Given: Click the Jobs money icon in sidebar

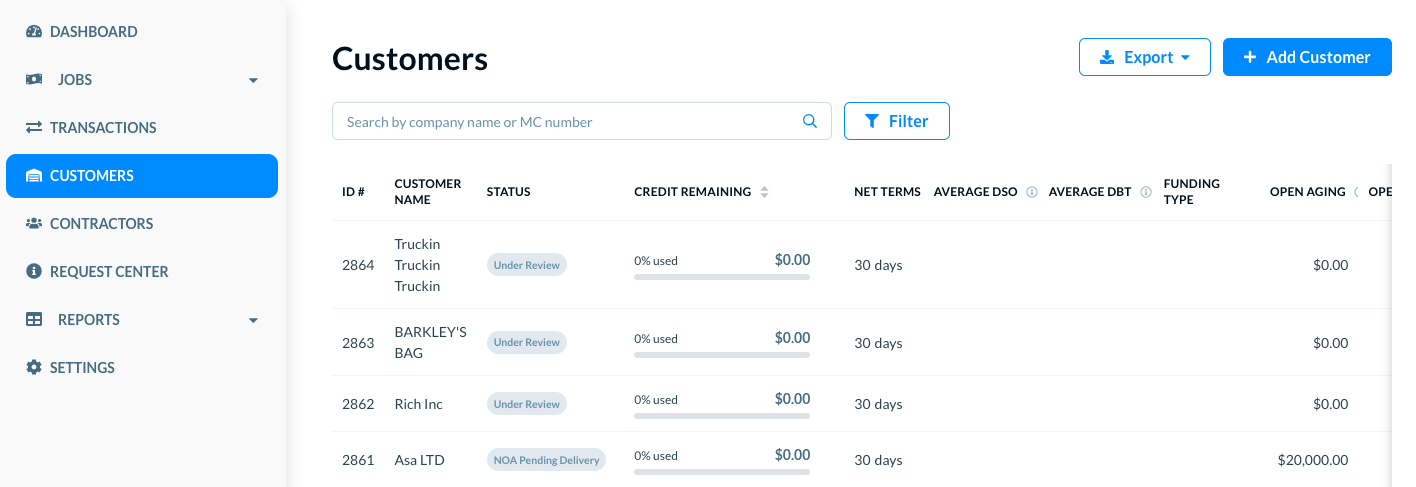Looking at the screenshot, I should [34, 80].
